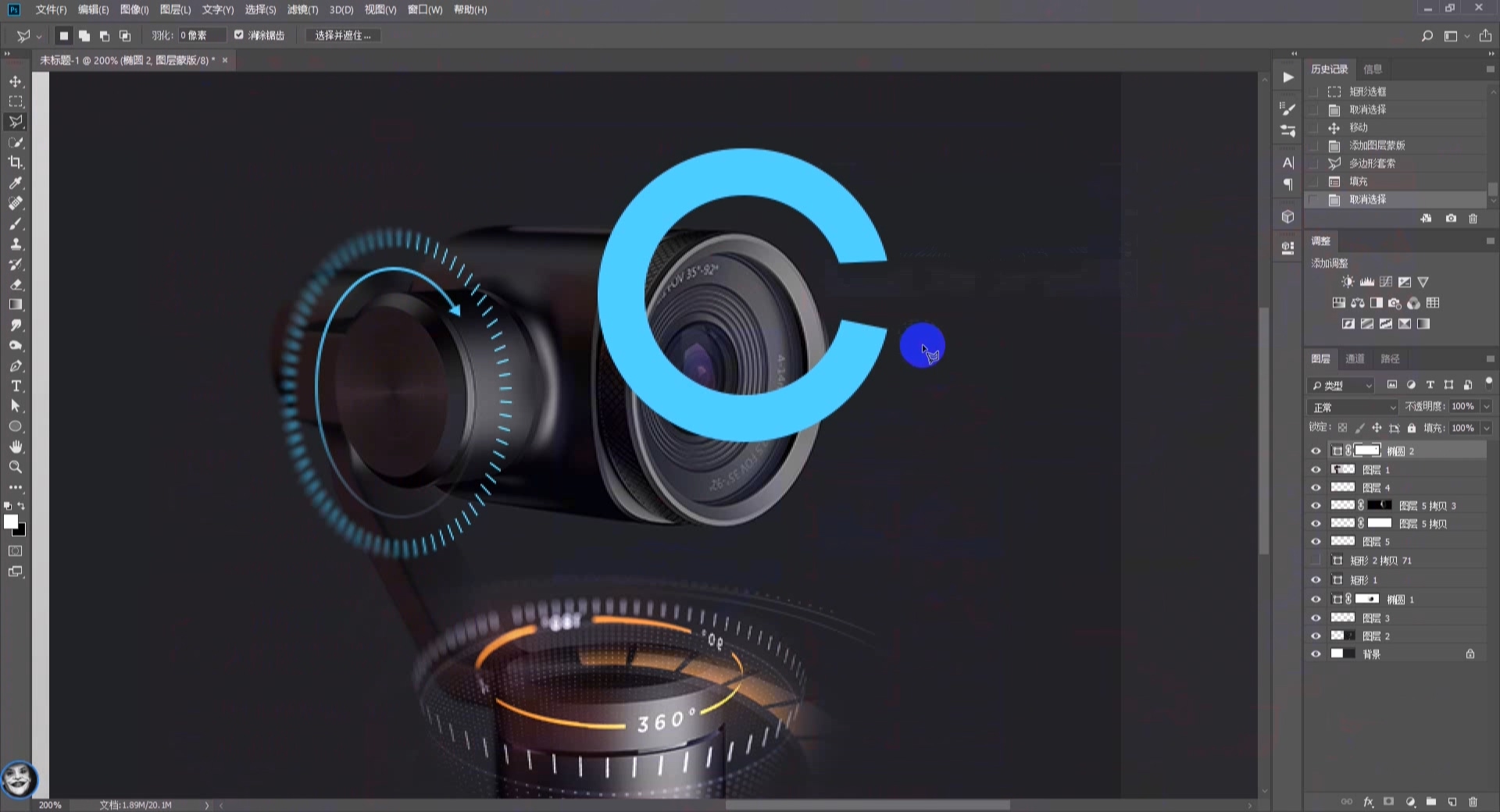Click the foreground color swatch
The width and height of the screenshot is (1500, 812).
[11, 522]
